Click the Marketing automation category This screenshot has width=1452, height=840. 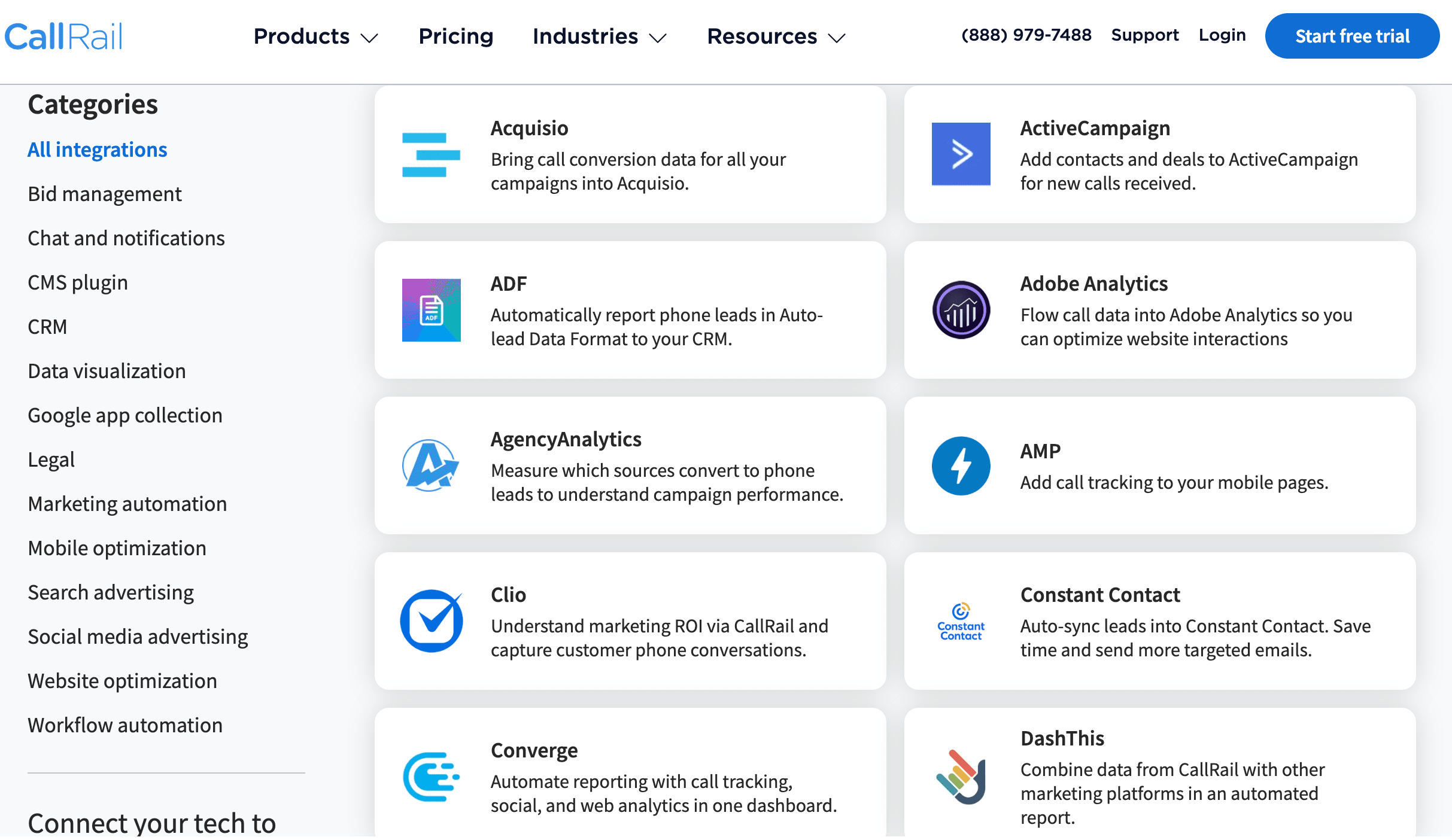click(127, 504)
